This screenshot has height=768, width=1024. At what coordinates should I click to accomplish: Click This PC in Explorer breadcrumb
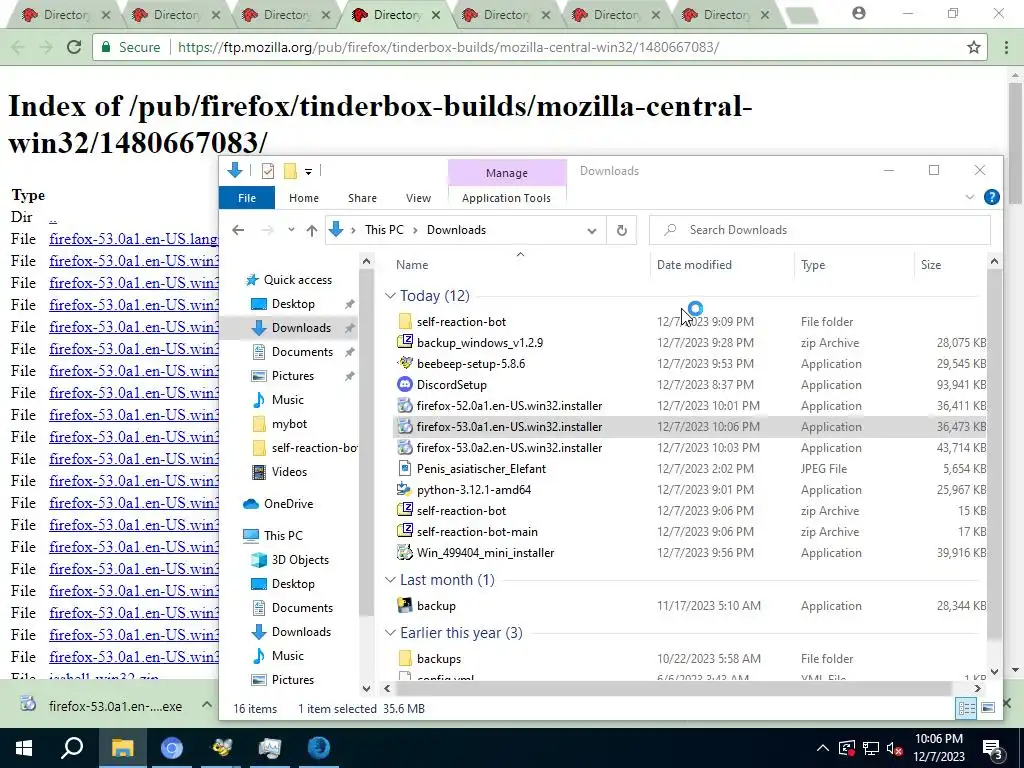pyautogui.click(x=384, y=230)
